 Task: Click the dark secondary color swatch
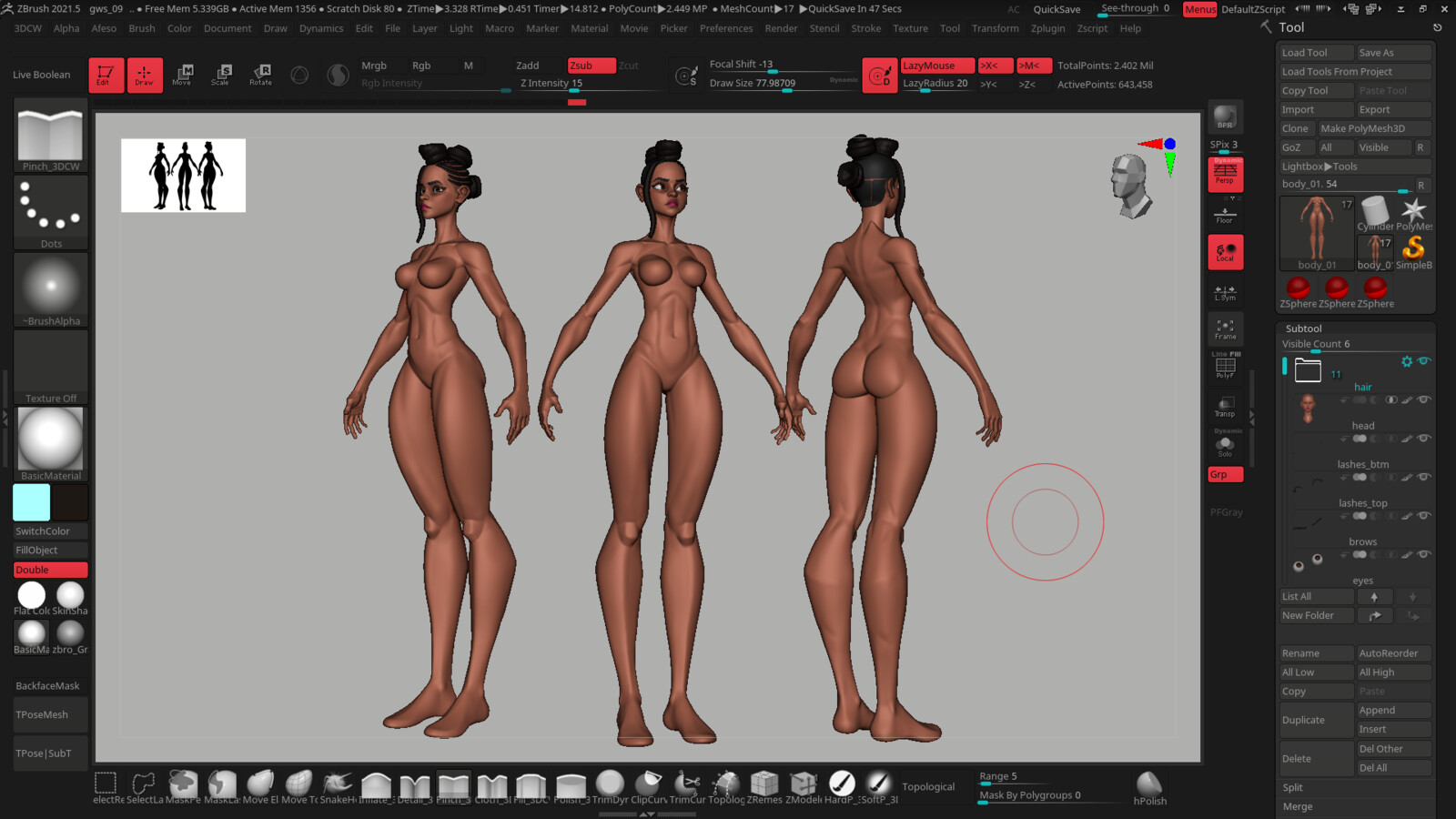[70, 502]
